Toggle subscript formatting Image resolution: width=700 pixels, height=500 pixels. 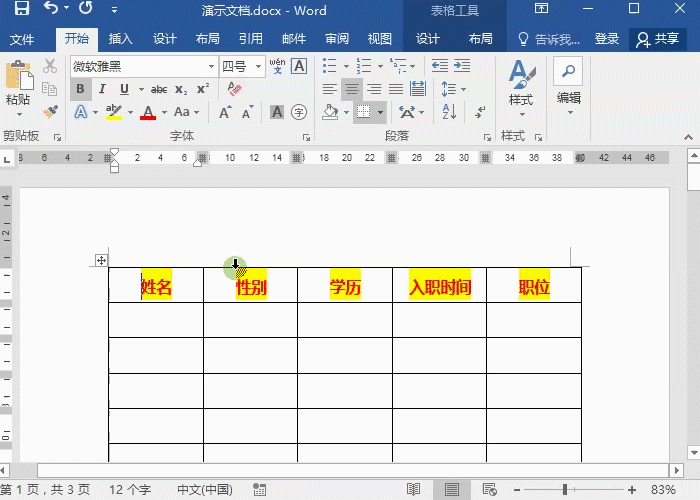[x=181, y=89]
